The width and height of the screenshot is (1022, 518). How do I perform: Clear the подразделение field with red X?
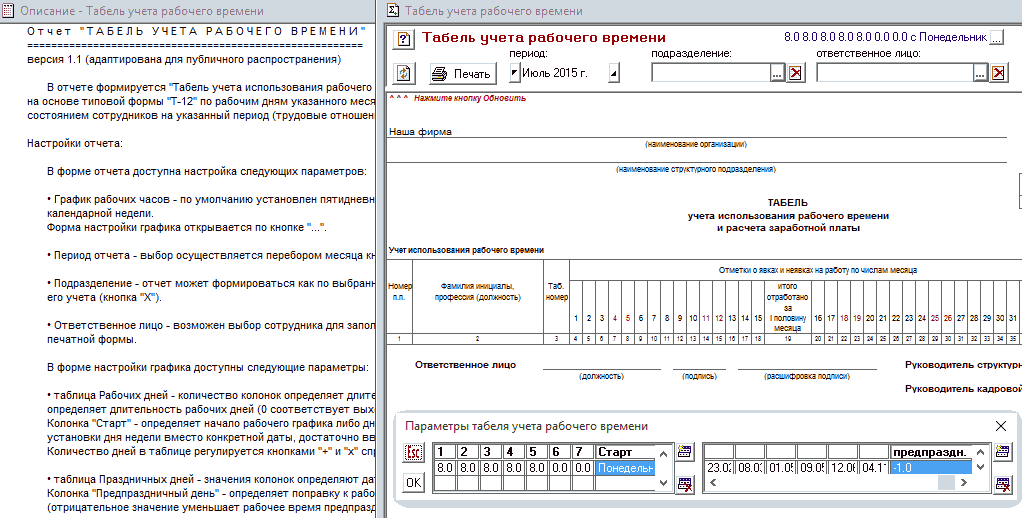point(795,74)
